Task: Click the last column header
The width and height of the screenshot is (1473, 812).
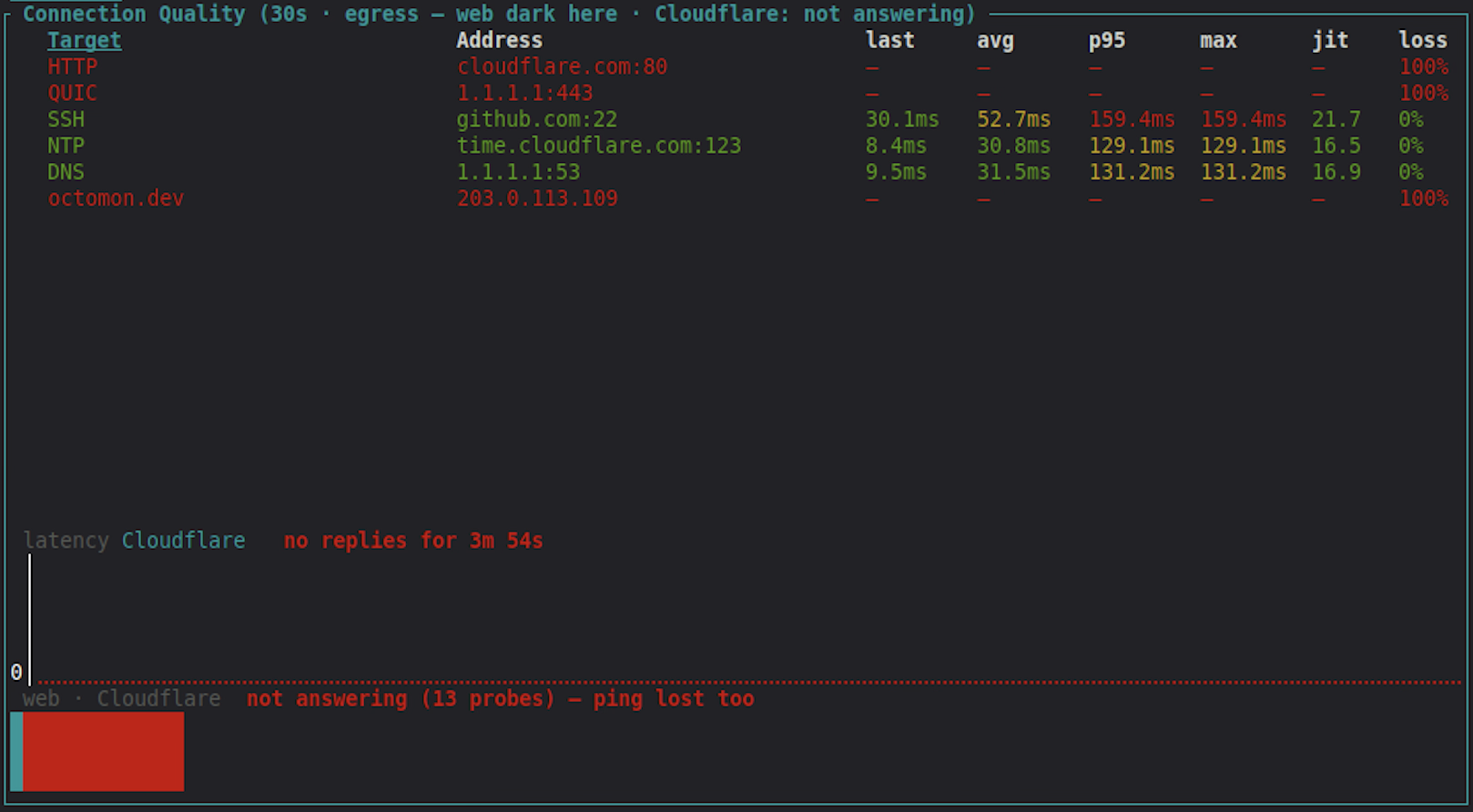Action: pos(889,40)
